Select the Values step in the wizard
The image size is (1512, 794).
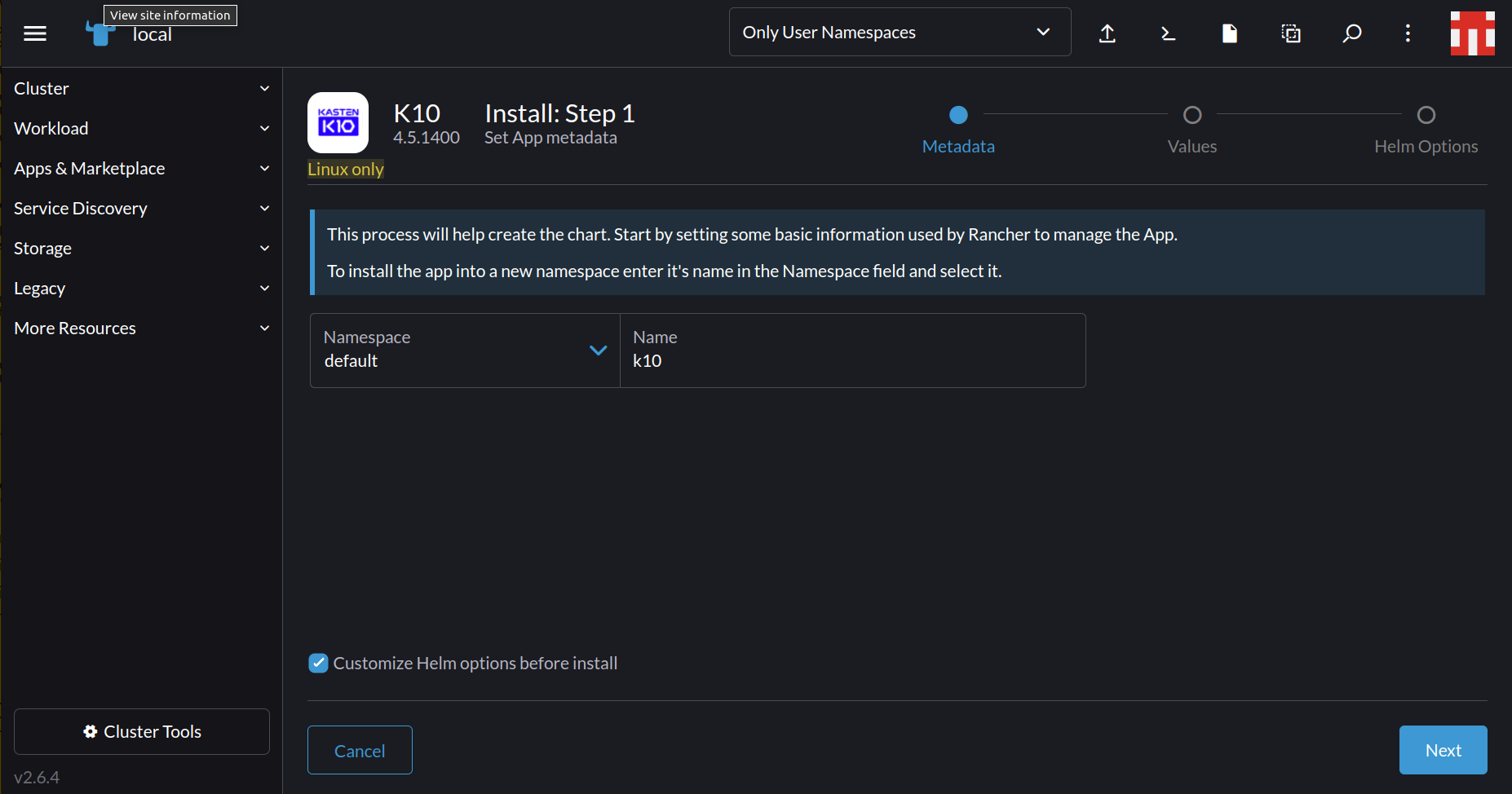coord(1191,116)
